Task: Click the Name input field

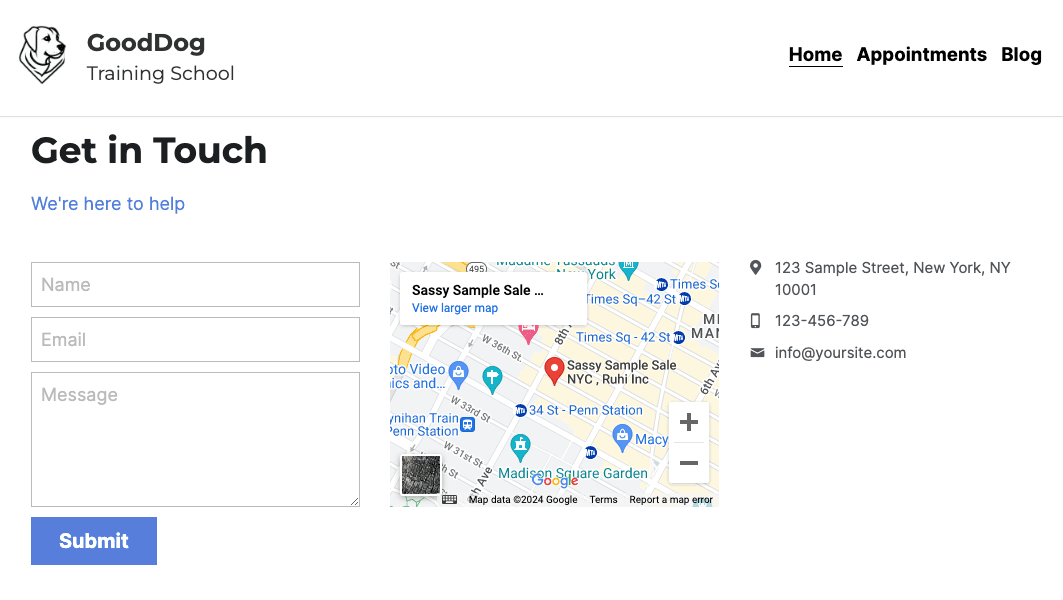Action: click(x=195, y=285)
